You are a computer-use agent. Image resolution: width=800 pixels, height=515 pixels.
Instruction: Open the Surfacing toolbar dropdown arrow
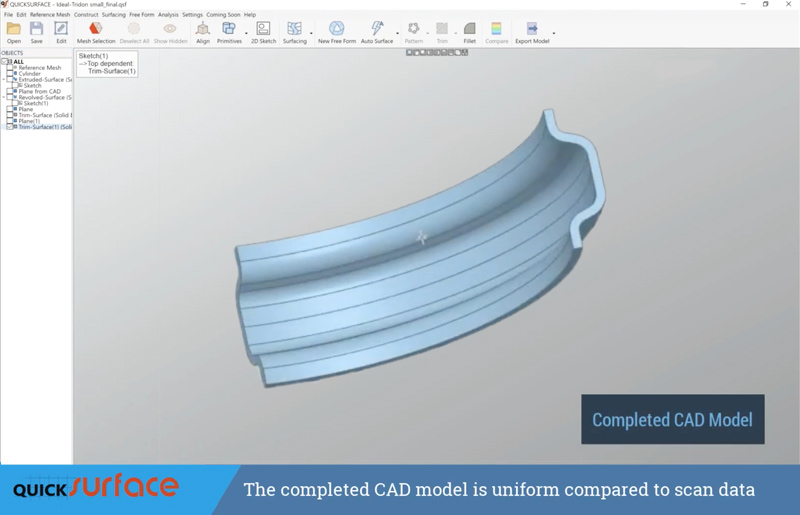[311, 34]
